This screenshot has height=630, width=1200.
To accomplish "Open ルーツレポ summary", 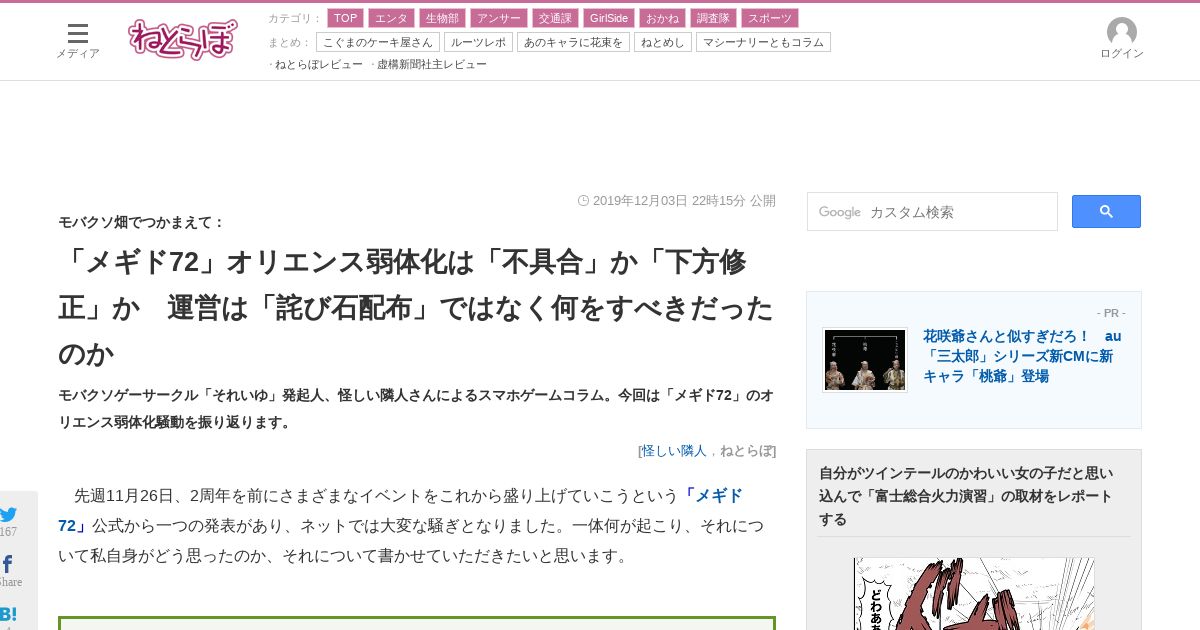I will [478, 42].
